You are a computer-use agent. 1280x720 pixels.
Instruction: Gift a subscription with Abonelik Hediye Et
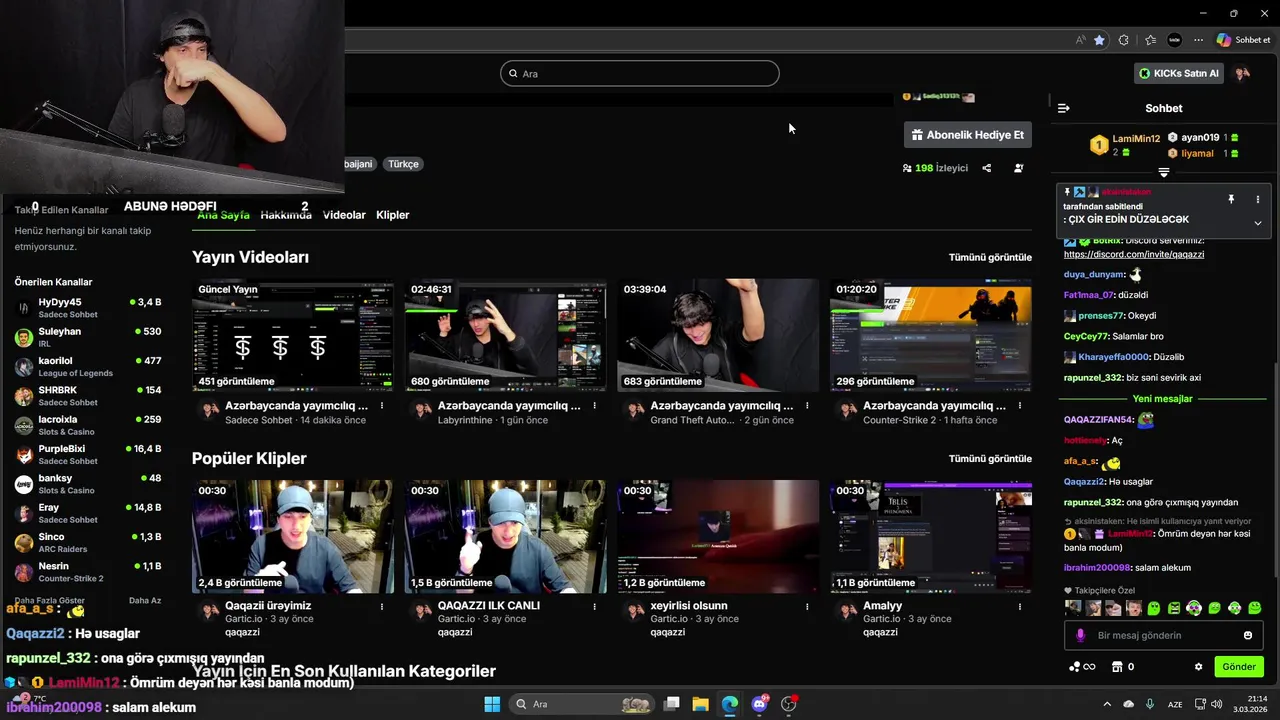pos(967,135)
